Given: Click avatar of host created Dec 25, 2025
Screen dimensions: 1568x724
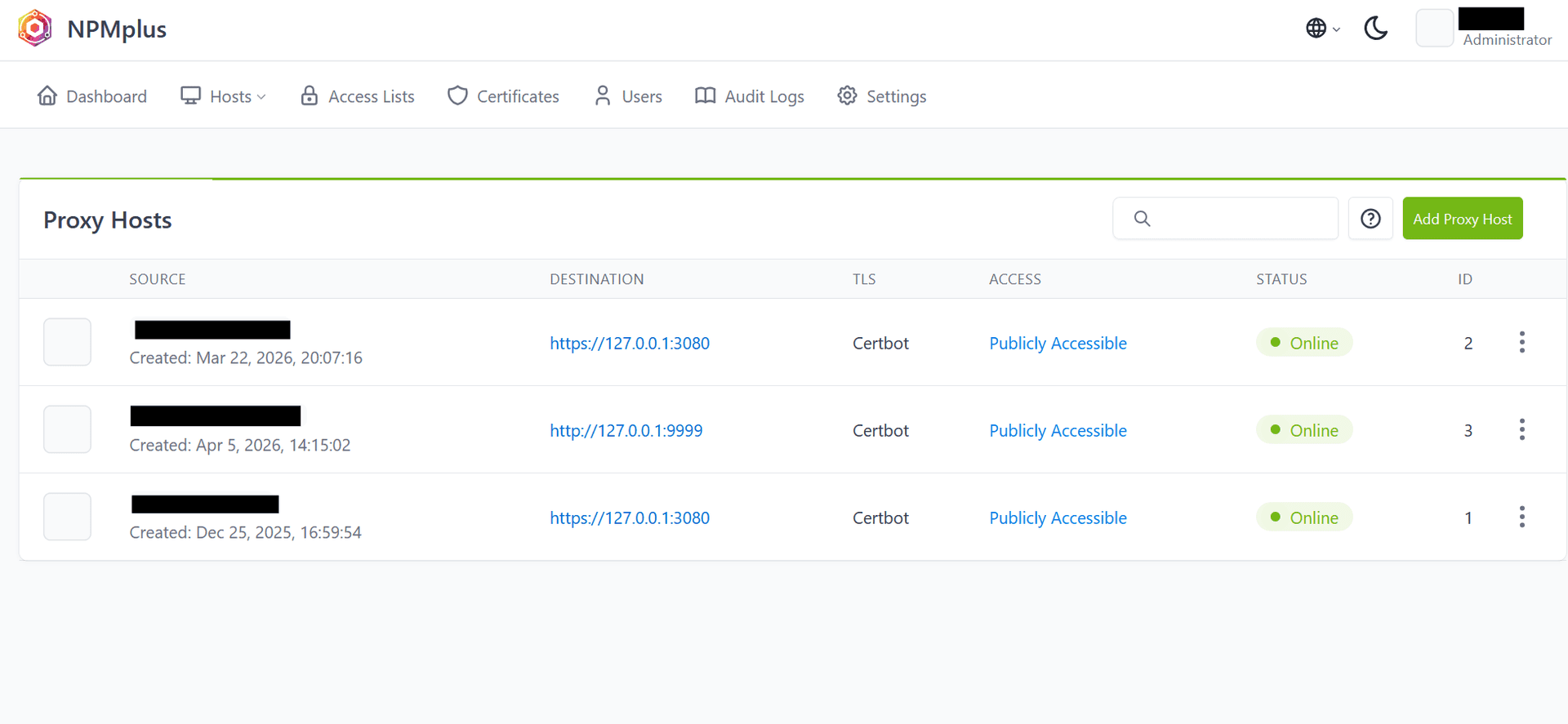Looking at the screenshot, I should (67, 517).
